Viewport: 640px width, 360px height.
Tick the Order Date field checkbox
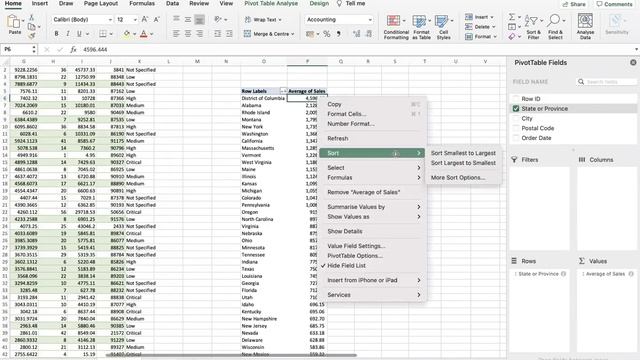[x=516, y=138]
